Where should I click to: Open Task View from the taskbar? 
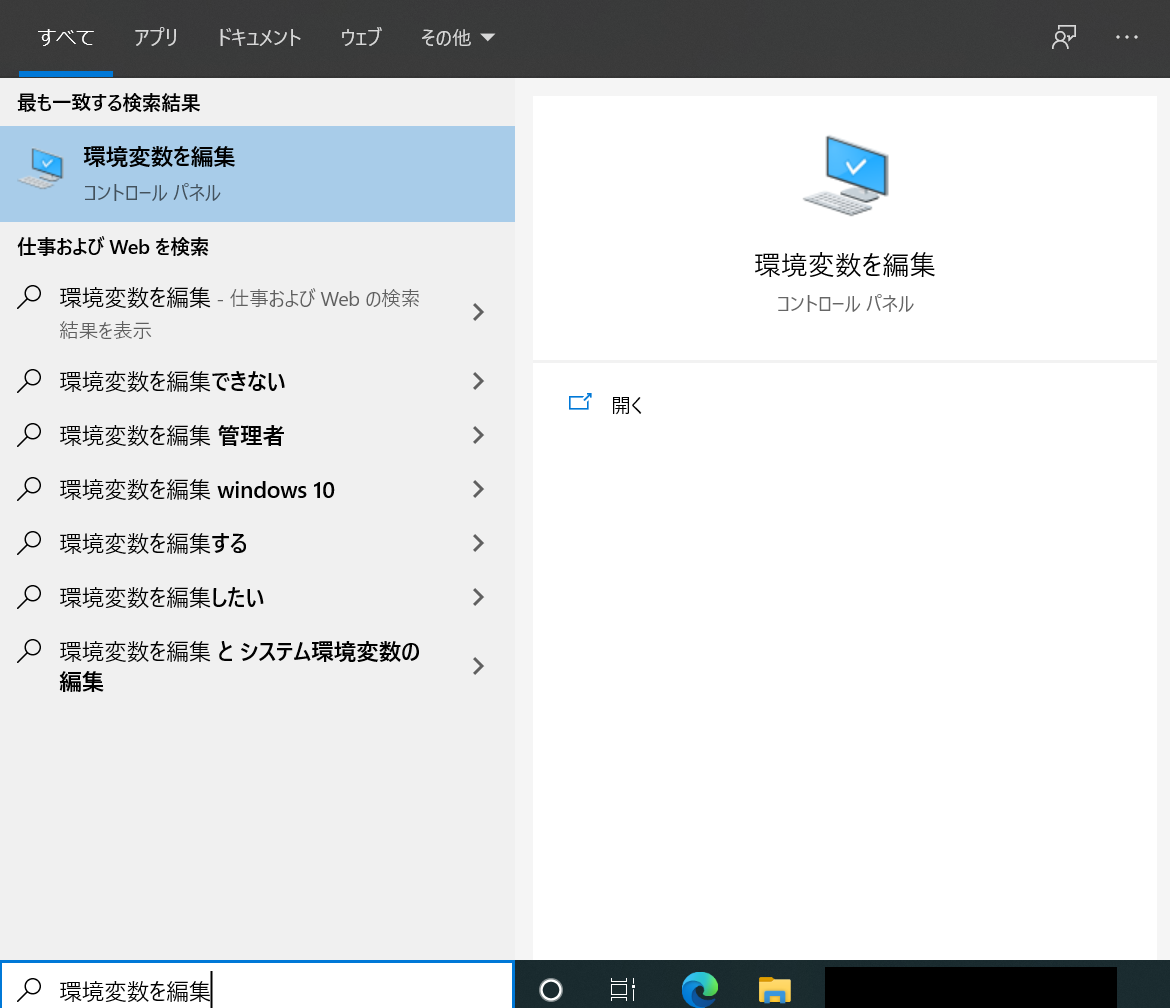click(622, 989)
